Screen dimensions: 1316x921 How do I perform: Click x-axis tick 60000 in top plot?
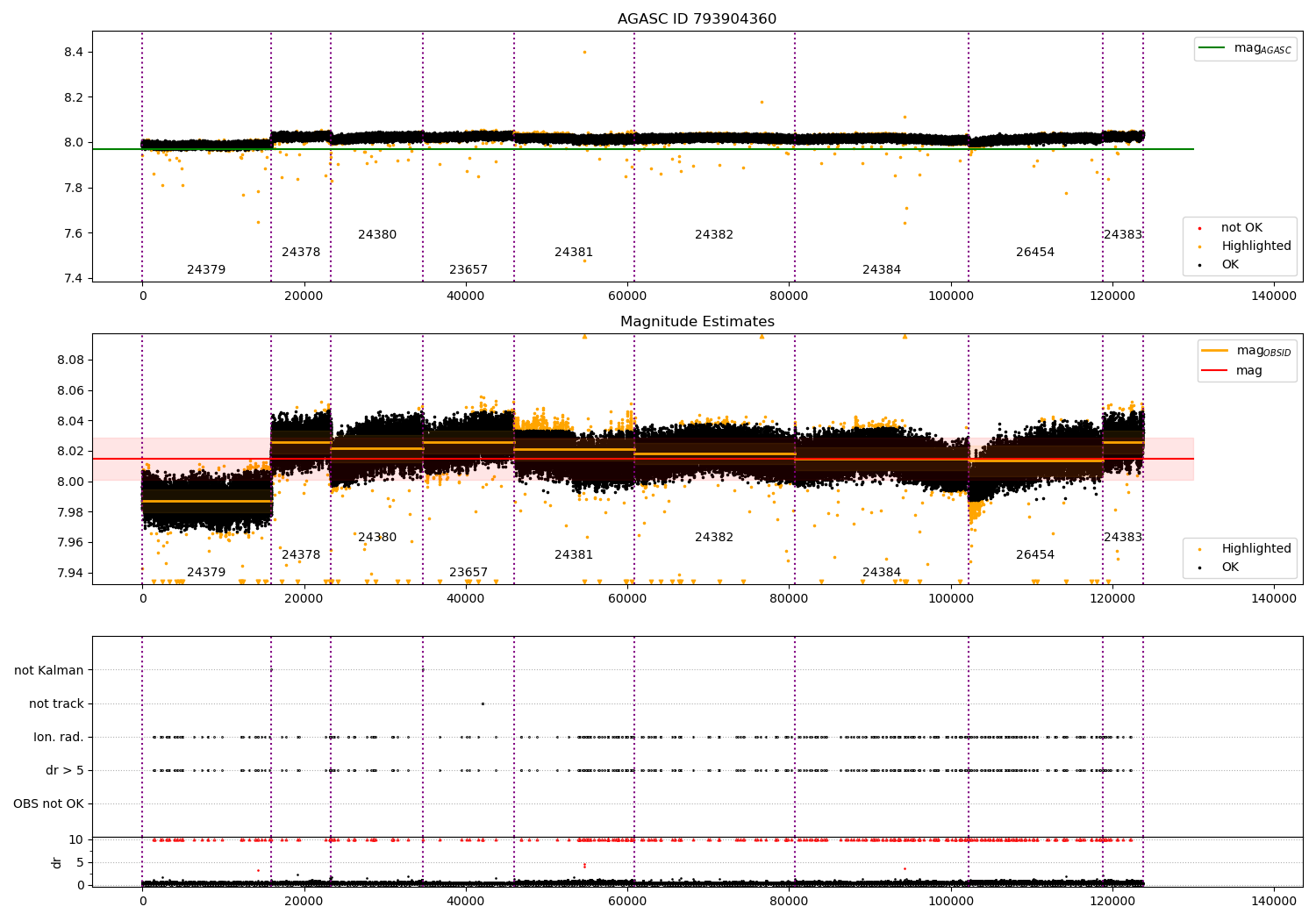click(x=627, y=296)
